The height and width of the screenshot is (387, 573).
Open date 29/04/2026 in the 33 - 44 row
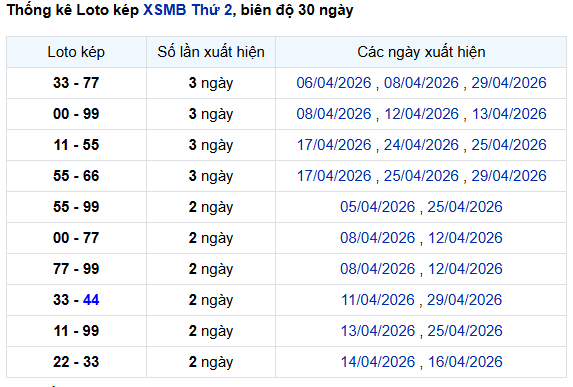(x=465, y=300)
